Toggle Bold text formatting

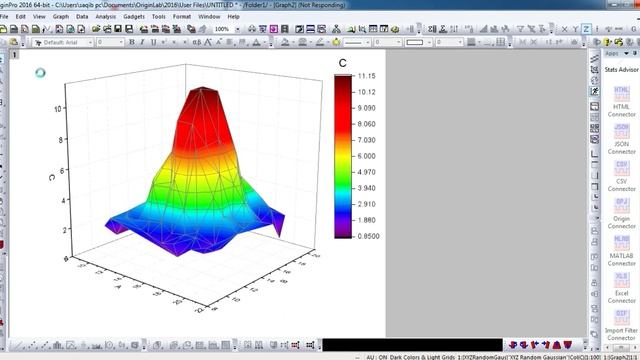point(132,42)
